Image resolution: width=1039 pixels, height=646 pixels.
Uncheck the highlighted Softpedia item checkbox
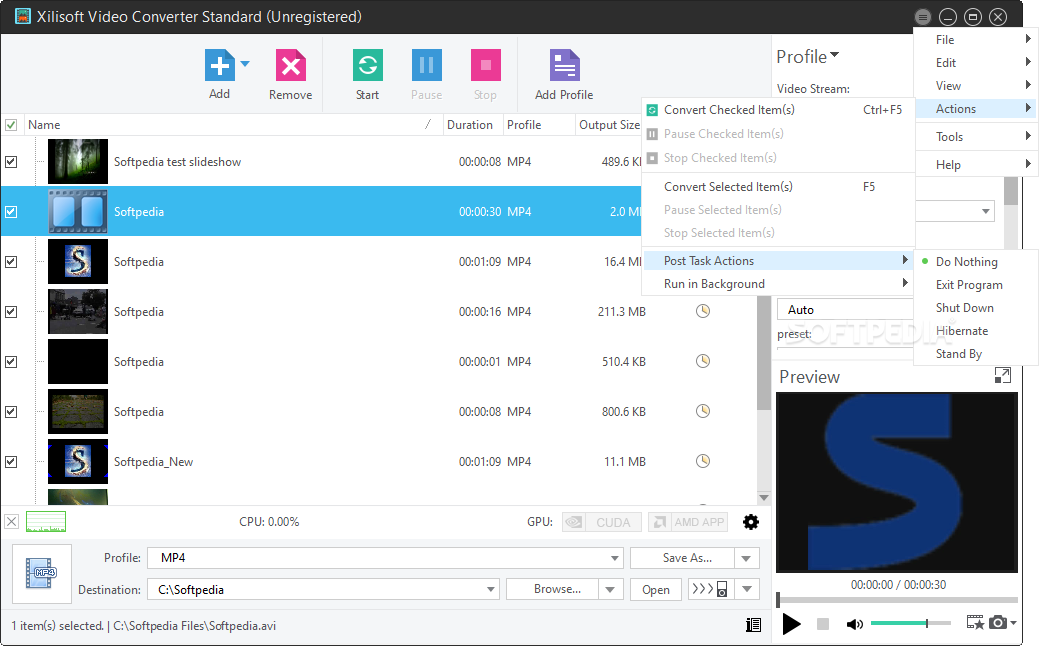[11, 212]
